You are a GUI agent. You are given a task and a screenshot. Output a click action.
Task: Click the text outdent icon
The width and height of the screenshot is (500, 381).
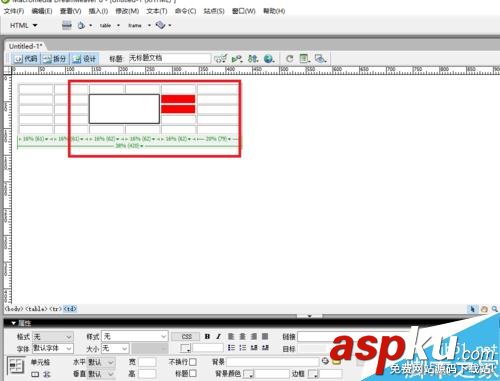tap(254, 348)
